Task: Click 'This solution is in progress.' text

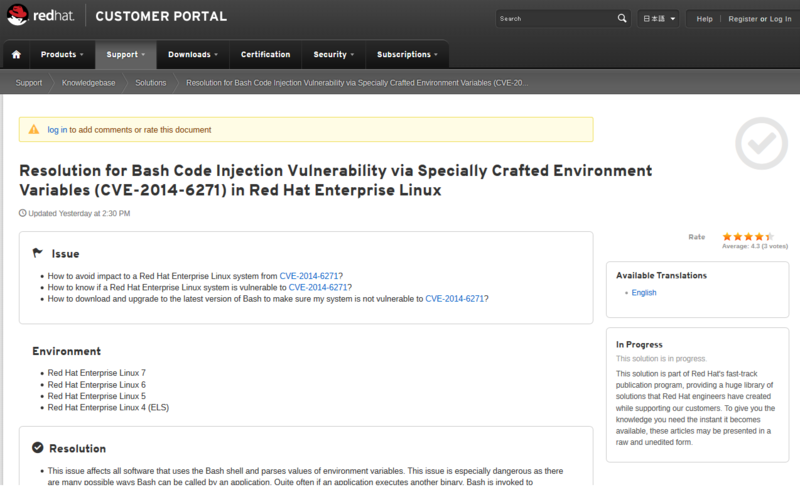Action: tap(661, 359)
